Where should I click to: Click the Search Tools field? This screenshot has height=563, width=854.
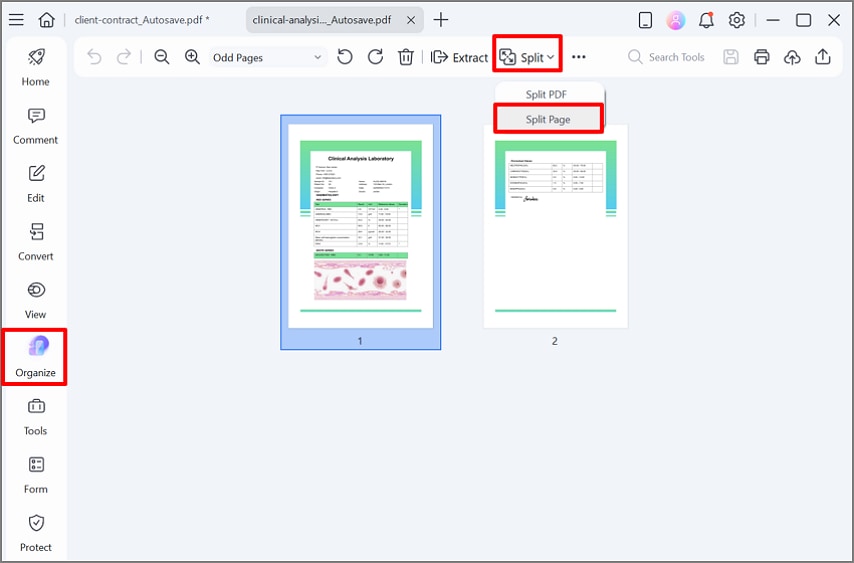pyautogui.click(x=666, y=57)
